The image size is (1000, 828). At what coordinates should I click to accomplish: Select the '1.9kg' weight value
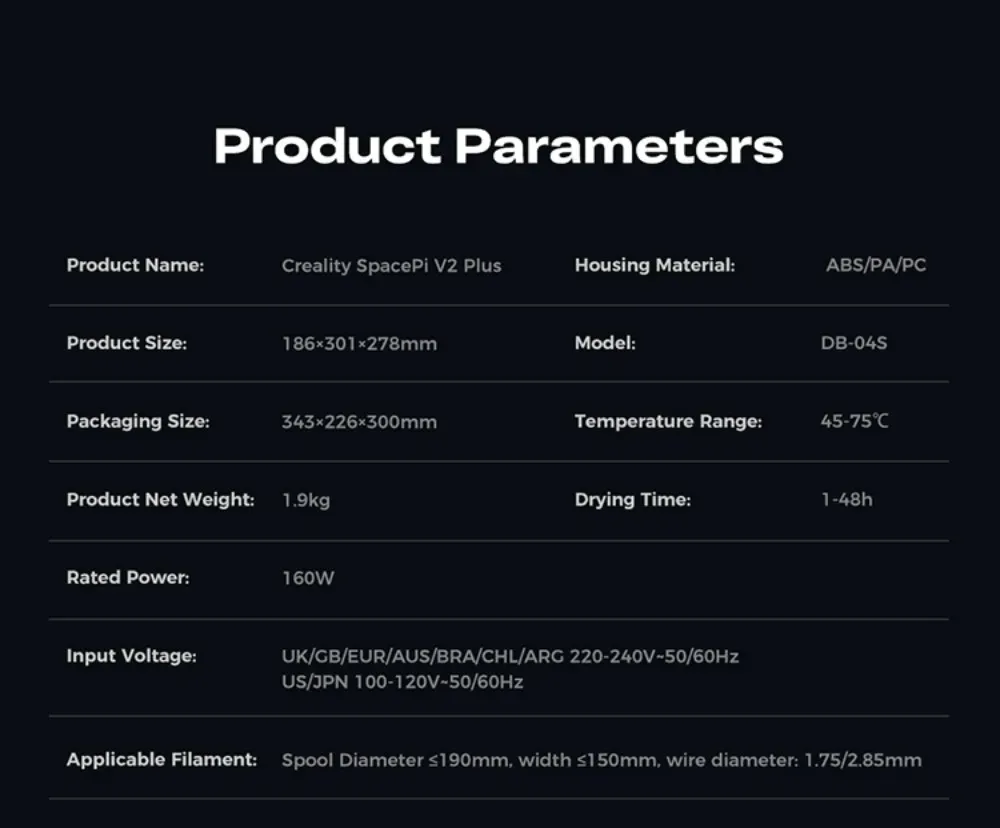click(306, 500)
